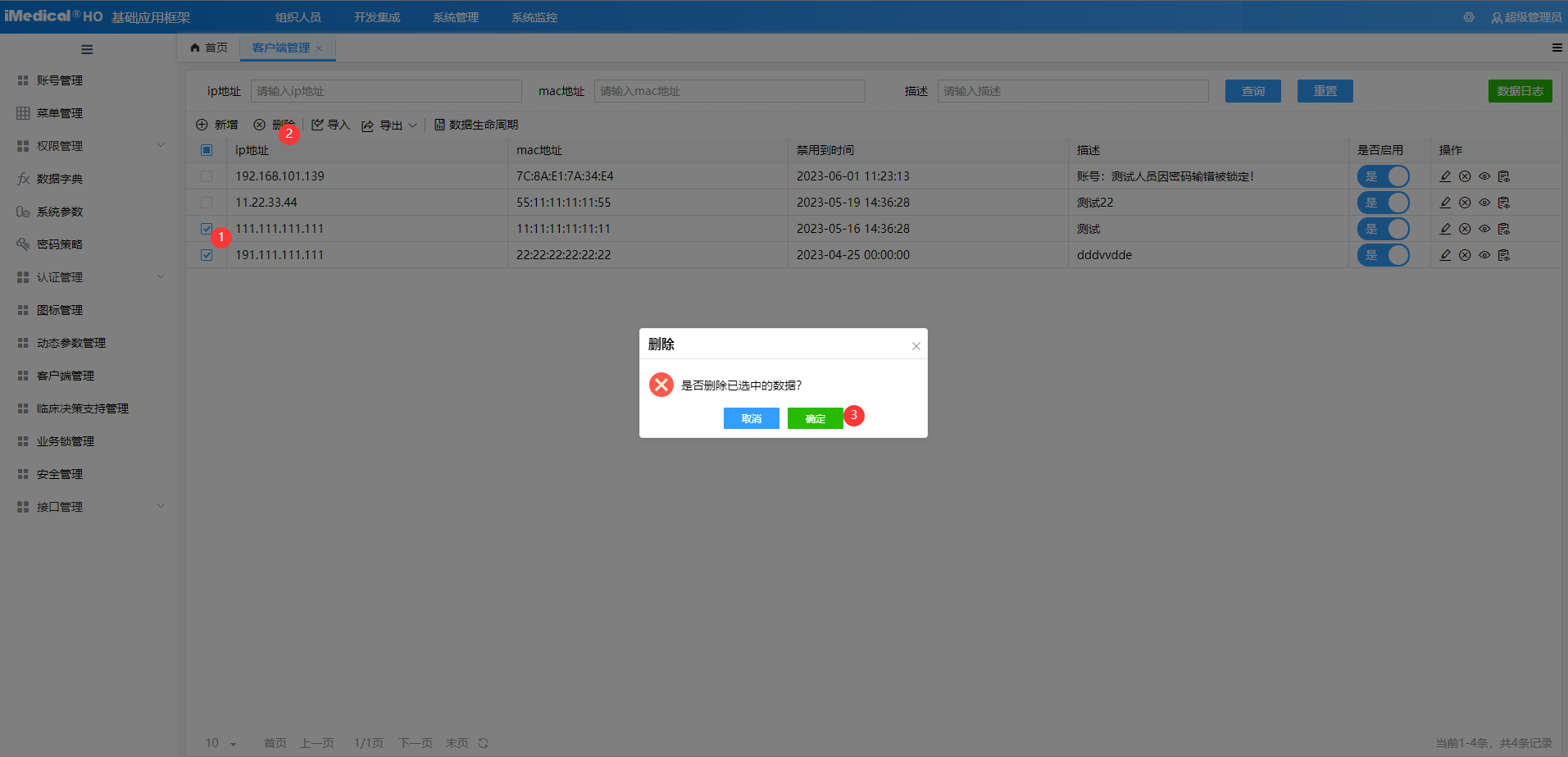Click the hamburger icon to collapse sidebar
1568x757 pixels.
87,49
